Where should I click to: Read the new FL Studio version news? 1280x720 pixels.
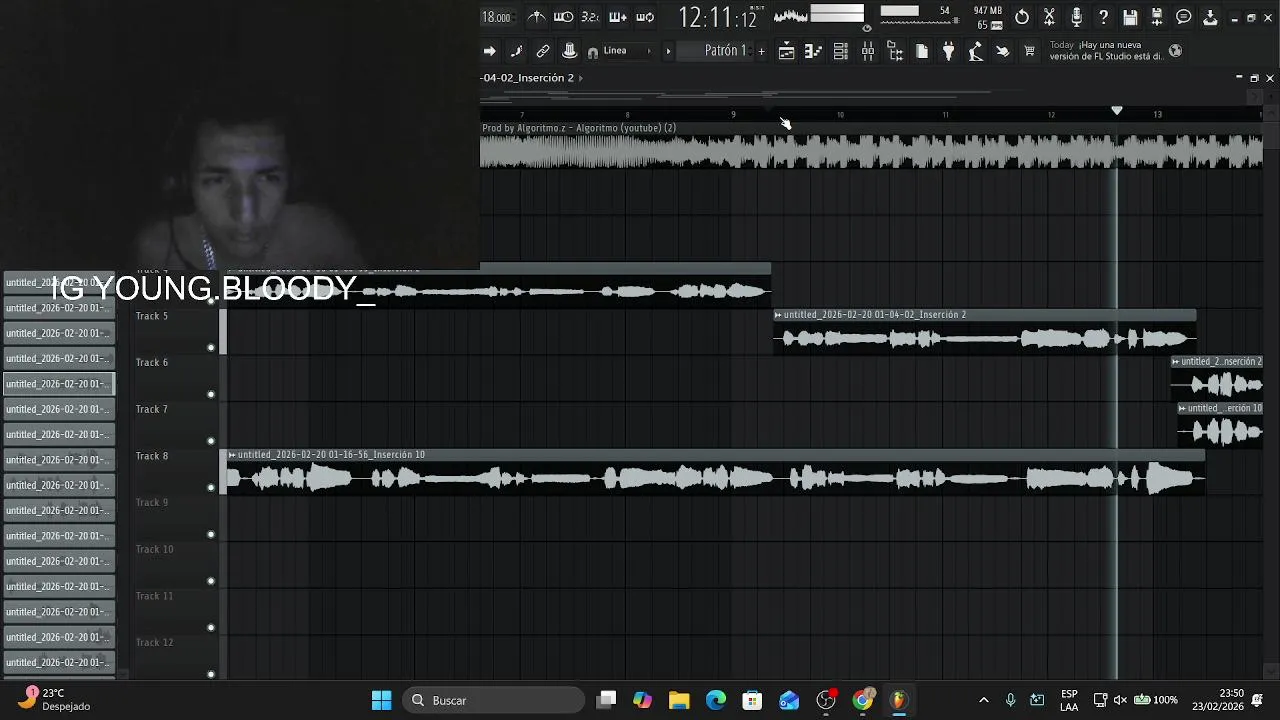[x=1106, y=51]
